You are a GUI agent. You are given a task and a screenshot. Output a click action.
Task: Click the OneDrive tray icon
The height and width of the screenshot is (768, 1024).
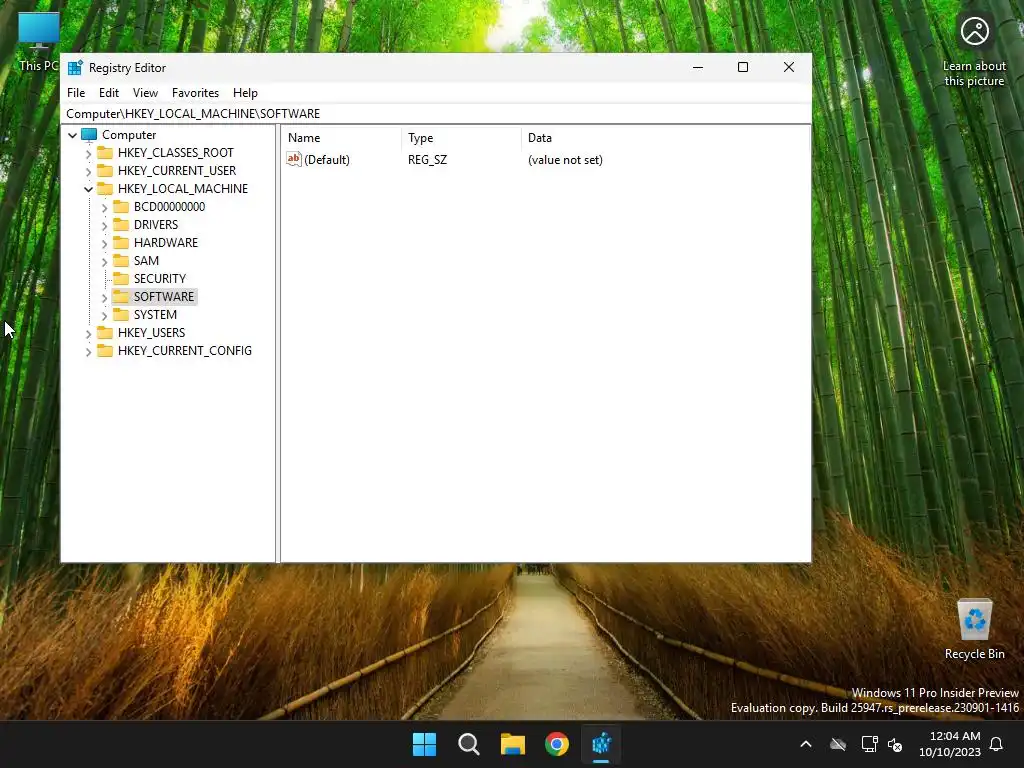(x=838, y=744)
